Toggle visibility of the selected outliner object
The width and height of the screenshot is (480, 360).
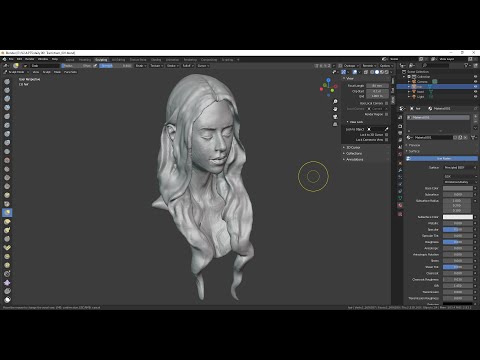click(x=475, y=87)
